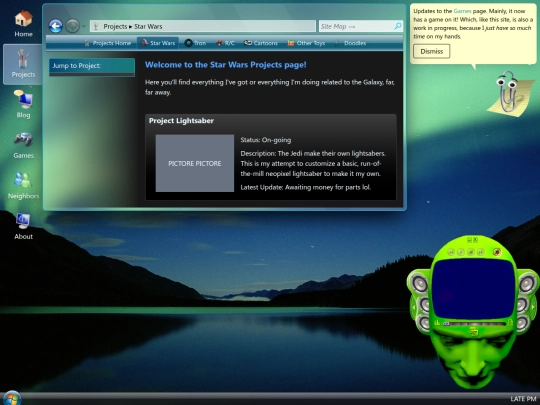
Task: Click the PICTORE PICTORE placeholder thumbnail
Action: [x=195, y=163]
